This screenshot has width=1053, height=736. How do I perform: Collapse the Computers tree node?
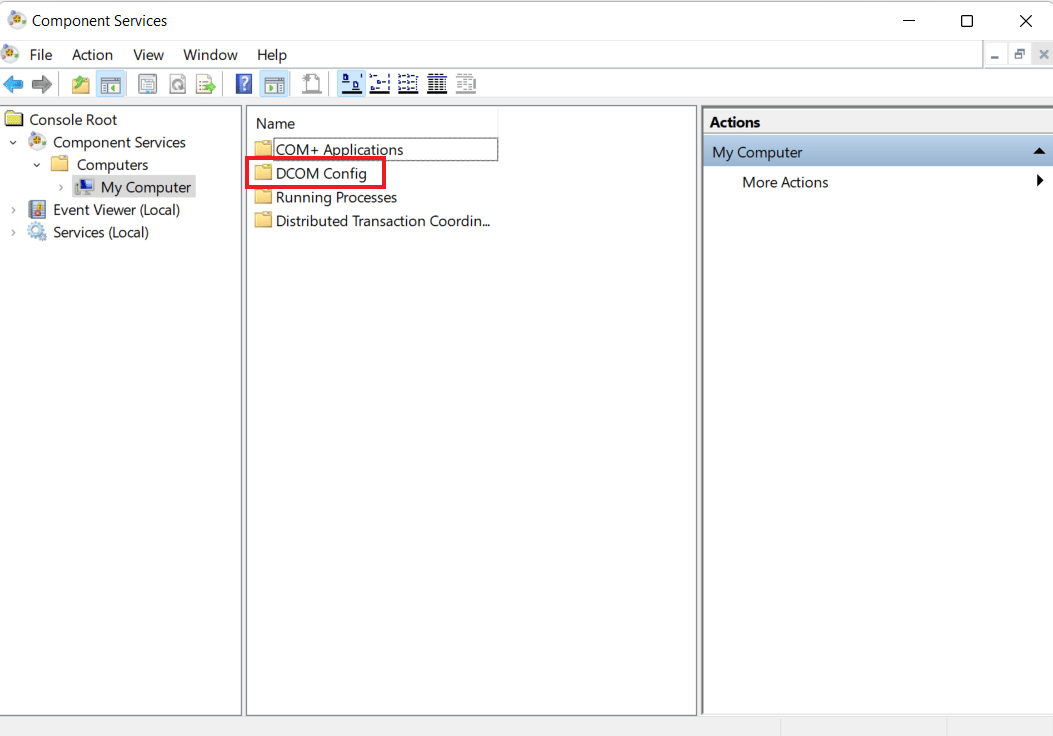(x=37, y=165)
